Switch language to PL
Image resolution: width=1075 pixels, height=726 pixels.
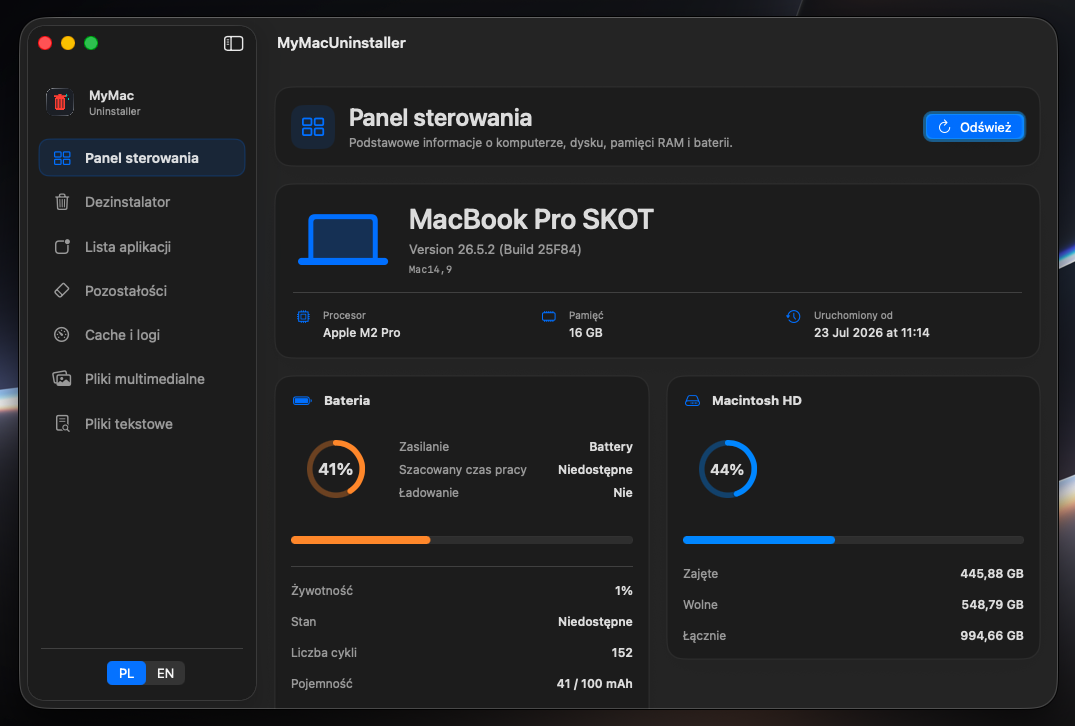click(x=126, y=673)
